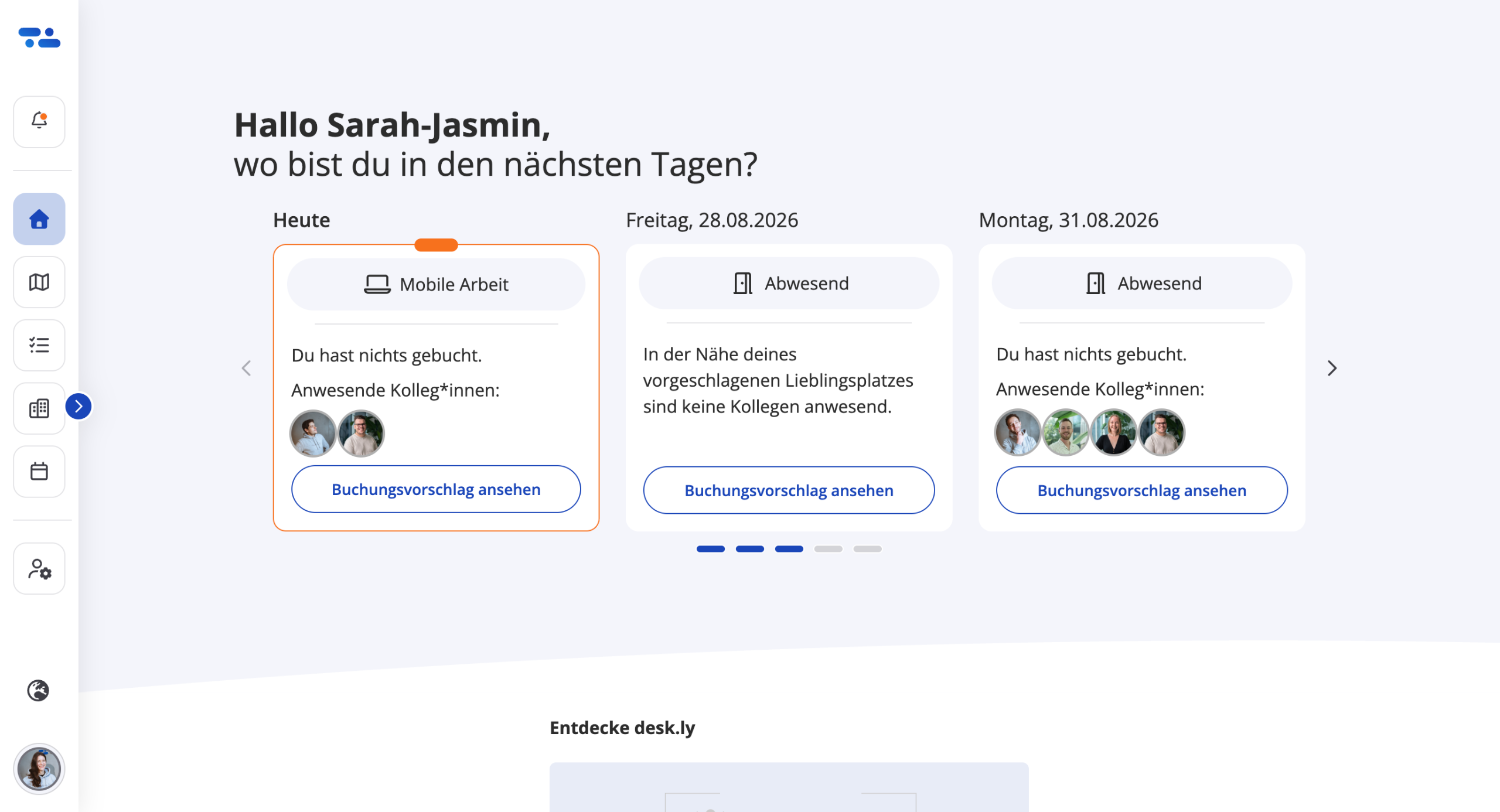Jump to fifth carousel page indicator
Screen dimensions: 1500x812
tap(867, 549)
